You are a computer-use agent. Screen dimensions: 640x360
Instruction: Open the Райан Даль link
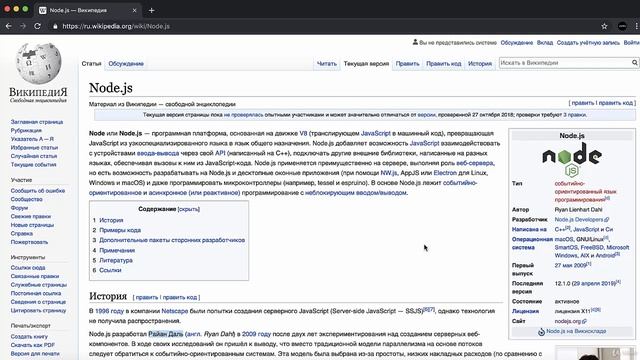[x=166, y=334]
